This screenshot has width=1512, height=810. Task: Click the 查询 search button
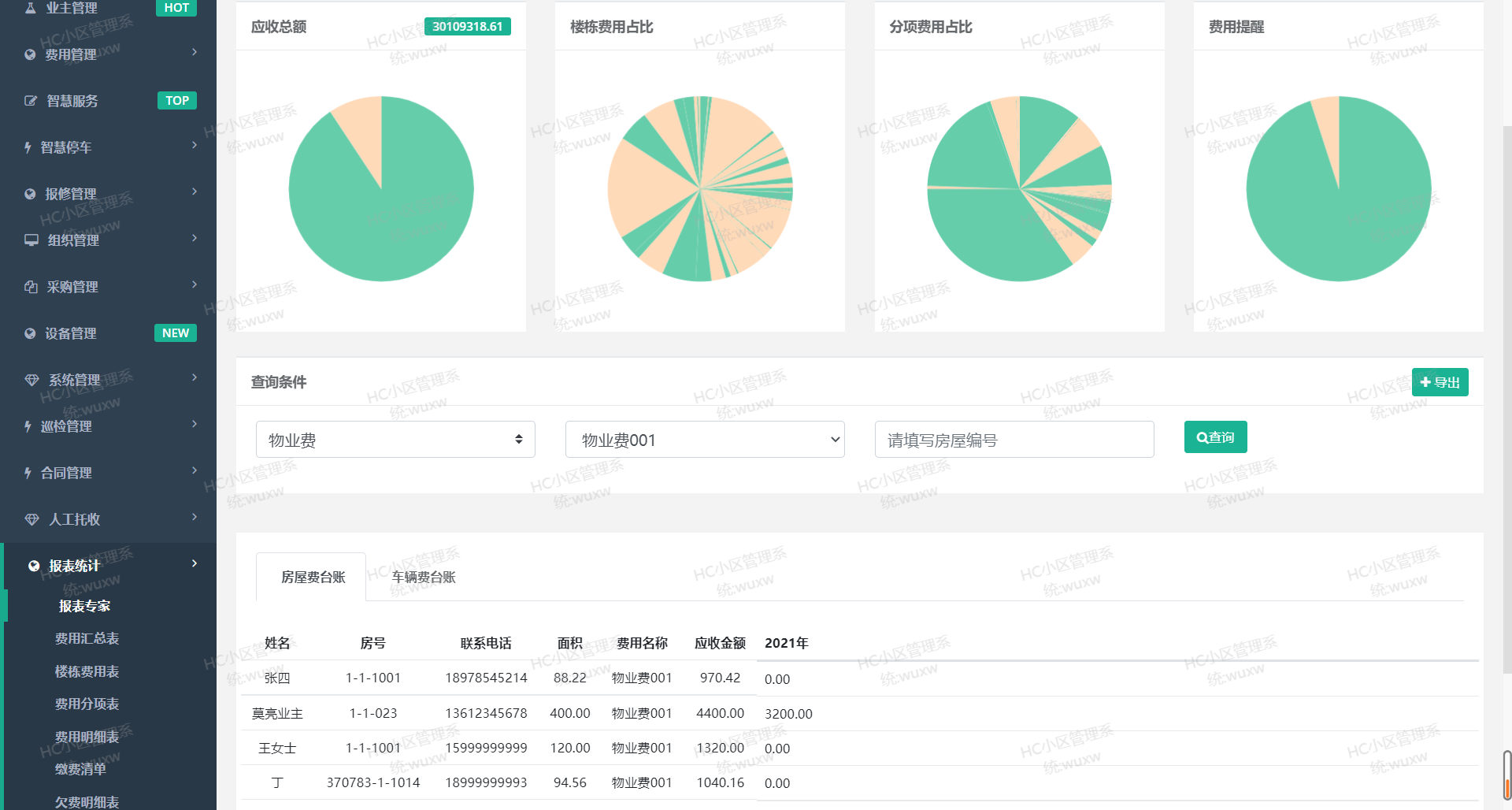[x=1215, y=437]
